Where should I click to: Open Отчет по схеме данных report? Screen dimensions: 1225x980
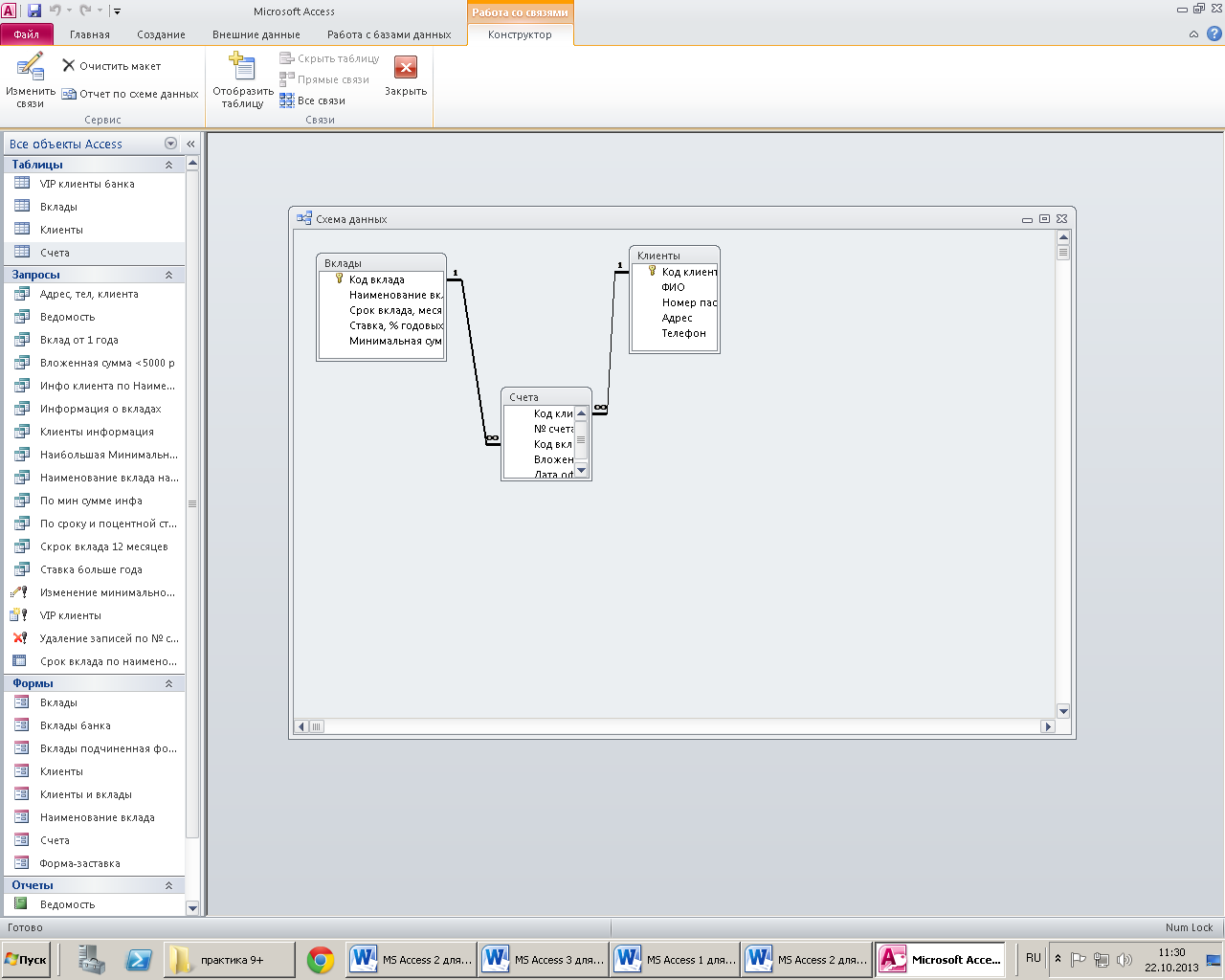(130, 94)
